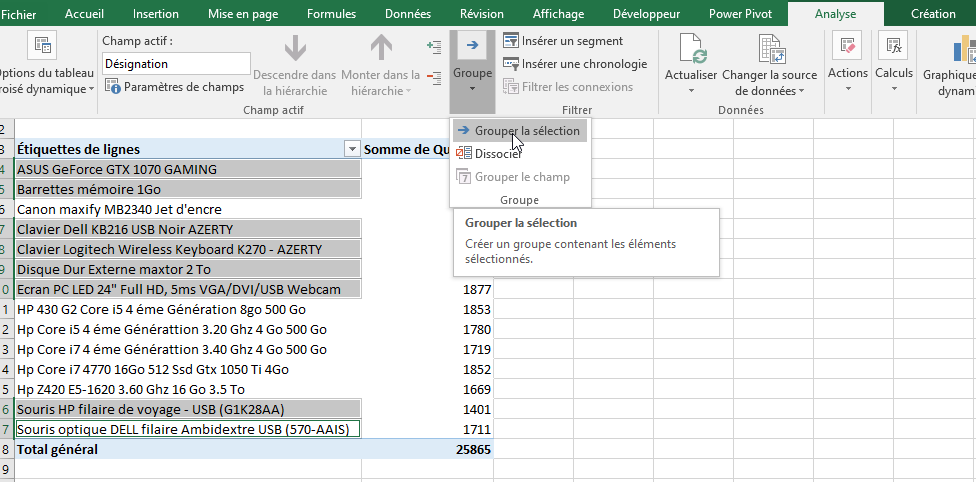The height and width of the screenshot is (482, 976).
Task: Open the Révision tab
Action: [x=482, y=14]
